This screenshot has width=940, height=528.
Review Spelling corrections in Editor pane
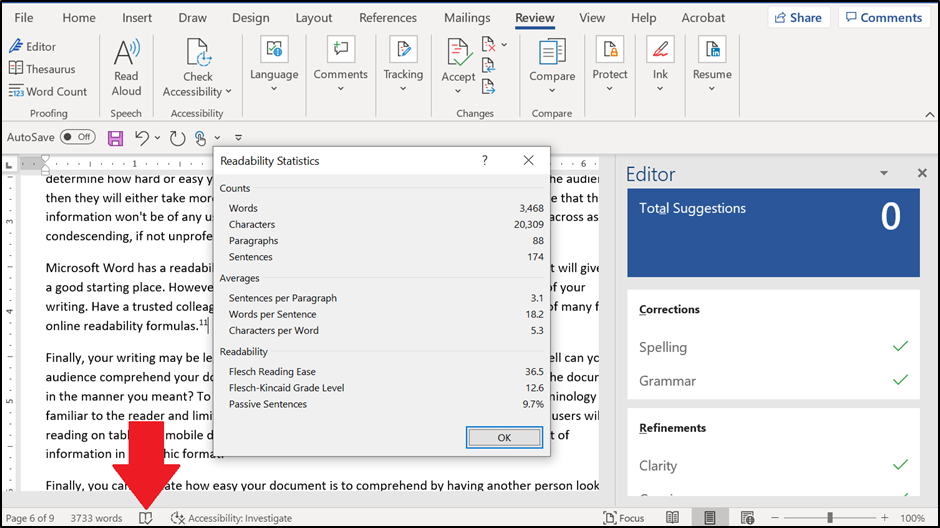click(x=773, y=347)
